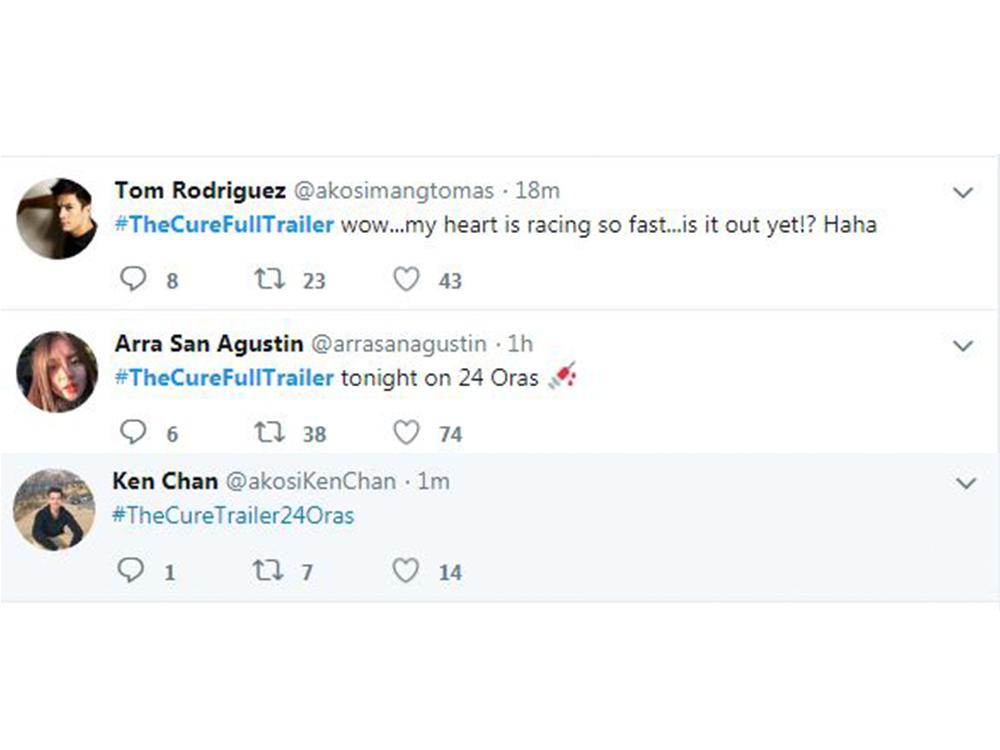The width and height of the screenshot is (1000, 750).
Task: Click Arra San Agustin's avatar
Action: (x=57, y=372)
